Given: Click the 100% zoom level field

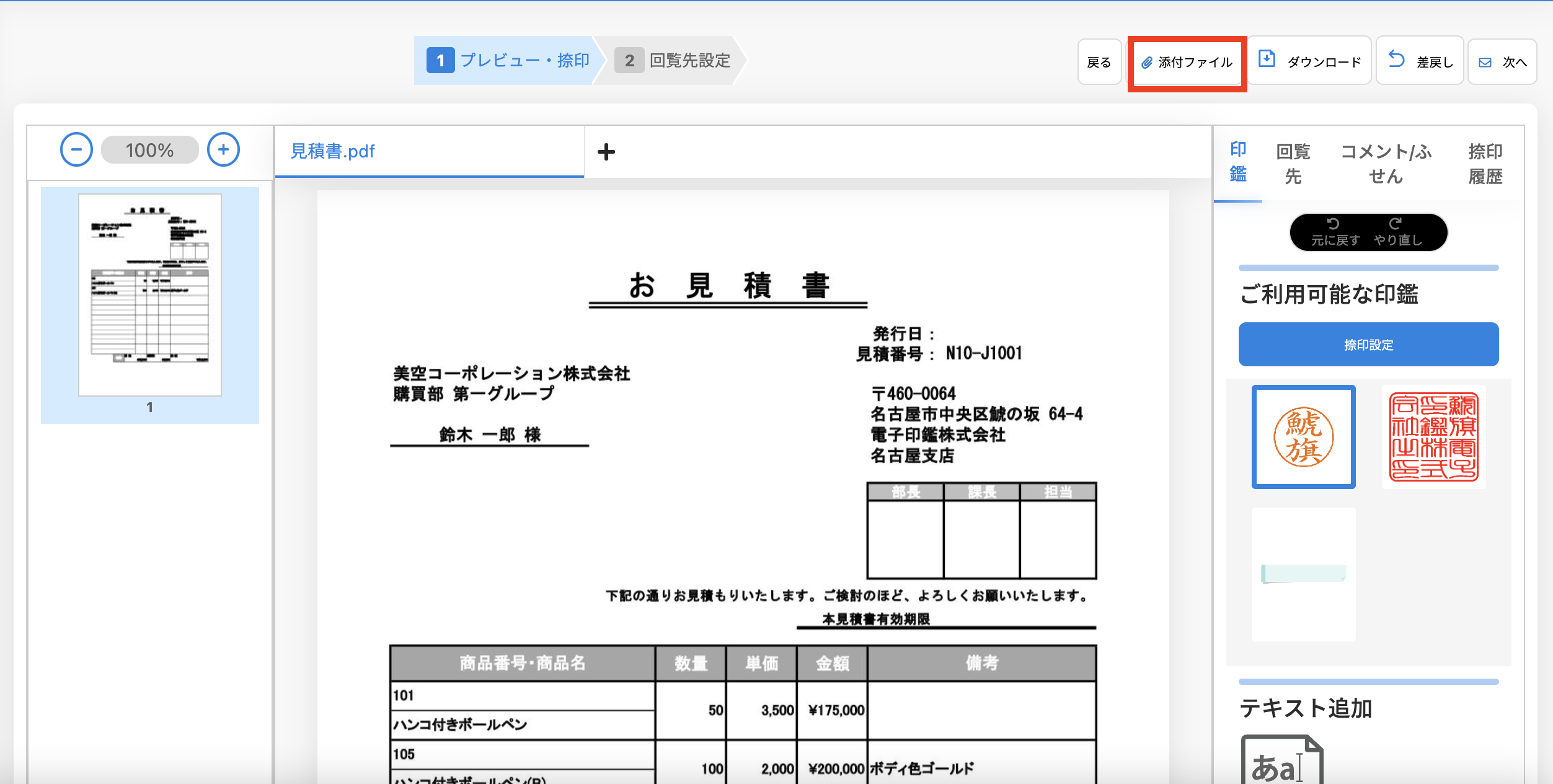Looking at the screenshot, I should click(149, 150).
